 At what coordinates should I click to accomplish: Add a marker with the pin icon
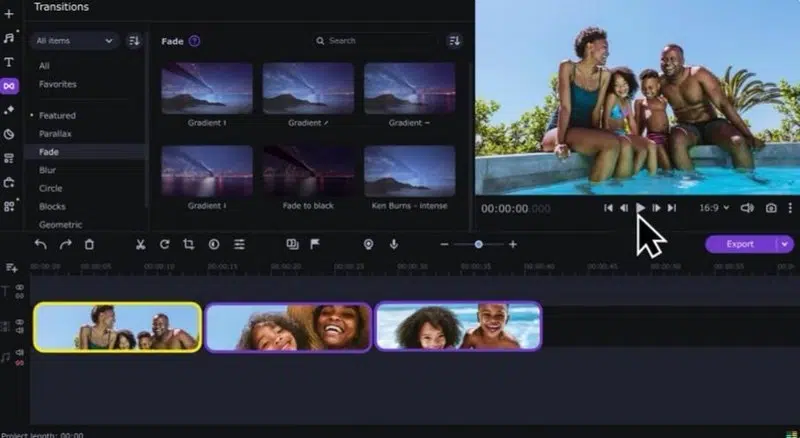pyautogui.click(x=368, y=244)
